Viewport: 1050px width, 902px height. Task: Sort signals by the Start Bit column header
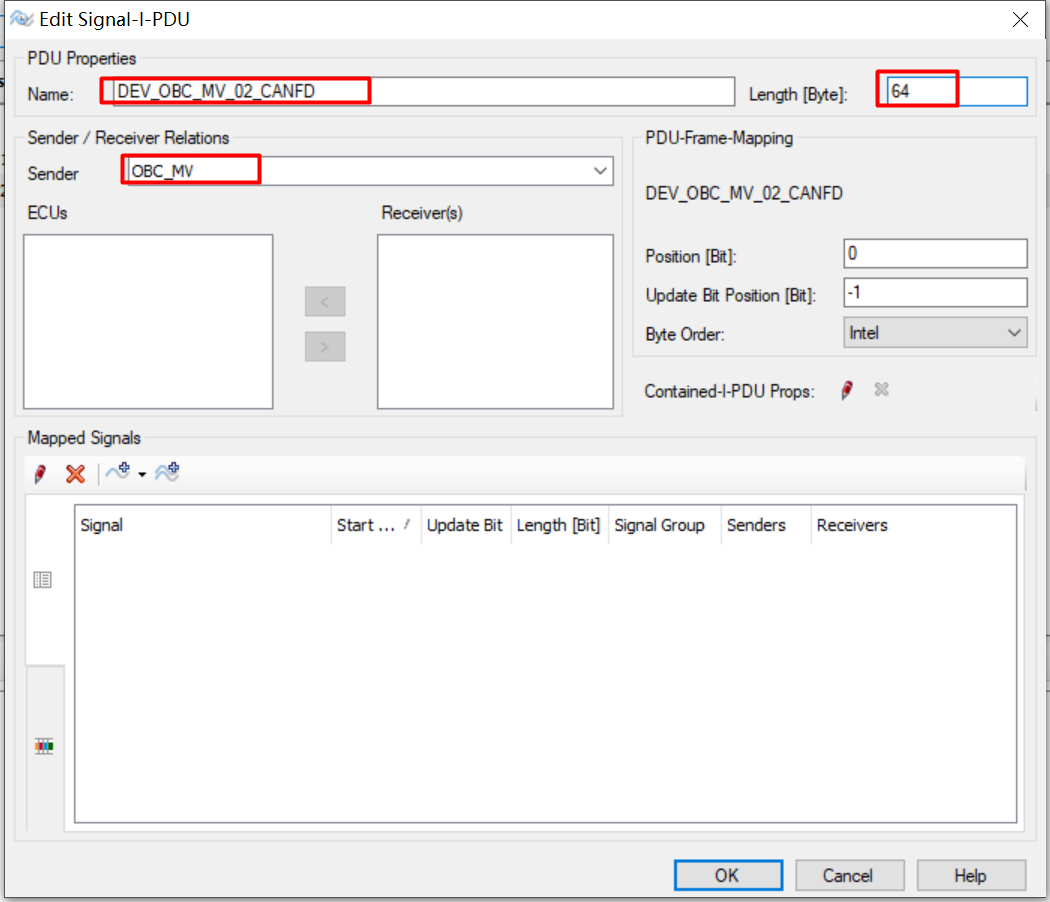375,524
